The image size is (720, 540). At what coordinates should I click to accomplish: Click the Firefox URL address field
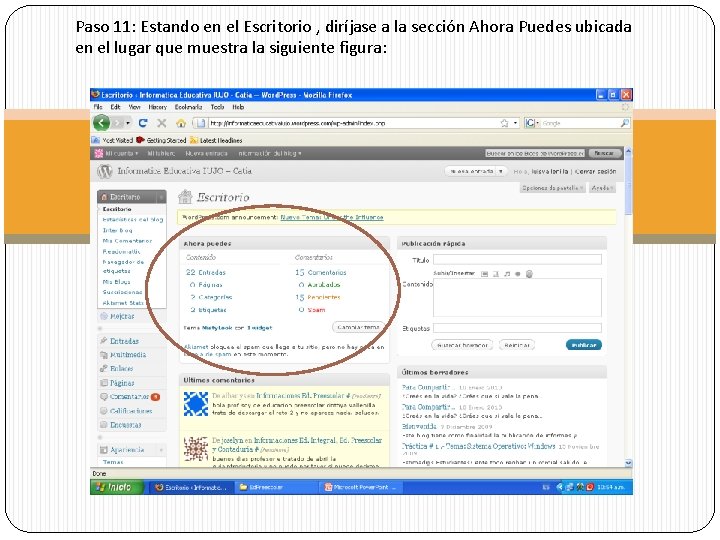(354, 123)
